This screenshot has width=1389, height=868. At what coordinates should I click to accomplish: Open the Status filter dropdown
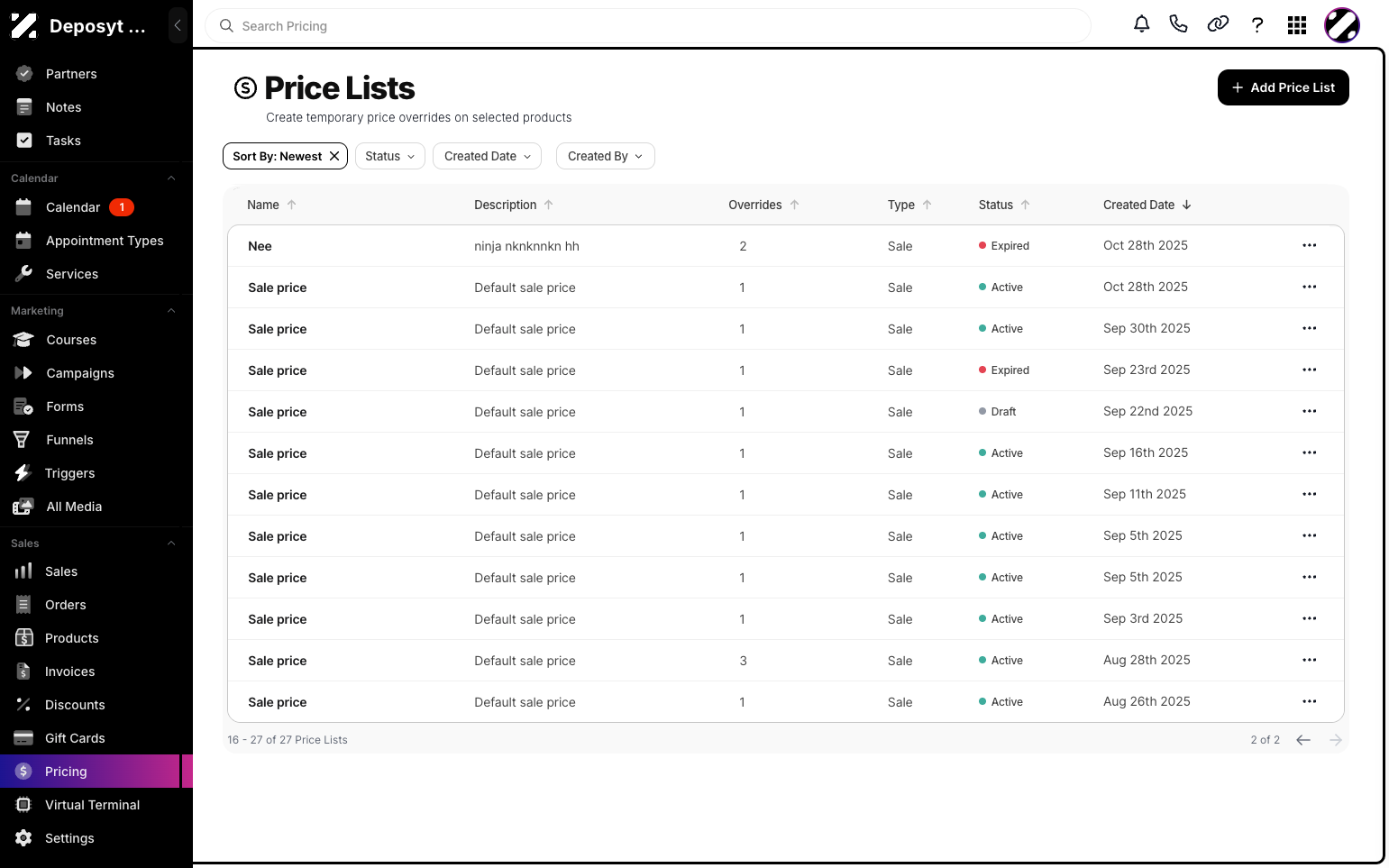pos(390,156)
